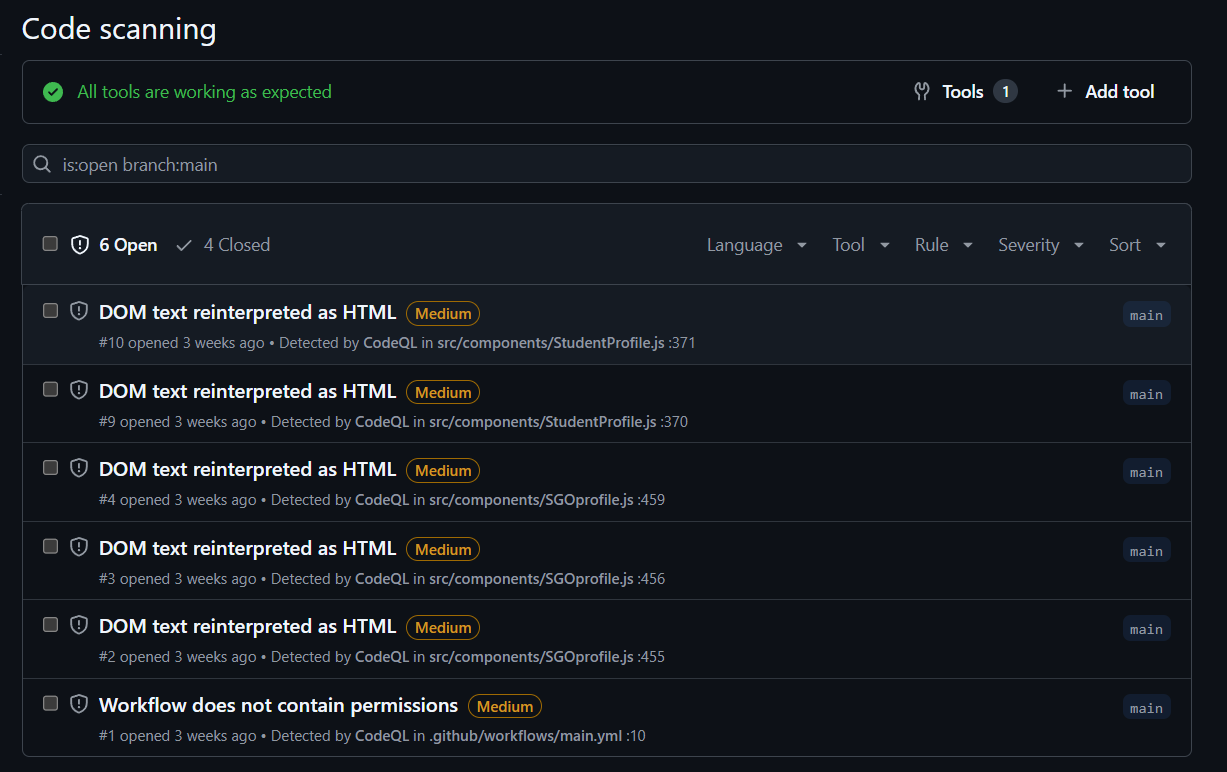Click the src/components/StudentProfile.js :370 path
The height and width of the screenshot is (772, 1227).
tap(558, 422)
